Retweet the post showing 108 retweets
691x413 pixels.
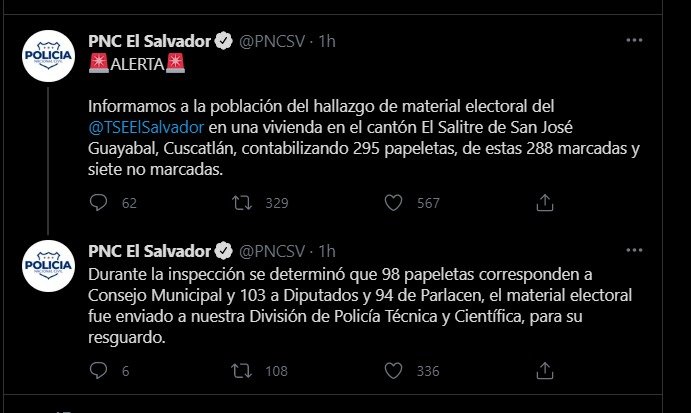241,372
